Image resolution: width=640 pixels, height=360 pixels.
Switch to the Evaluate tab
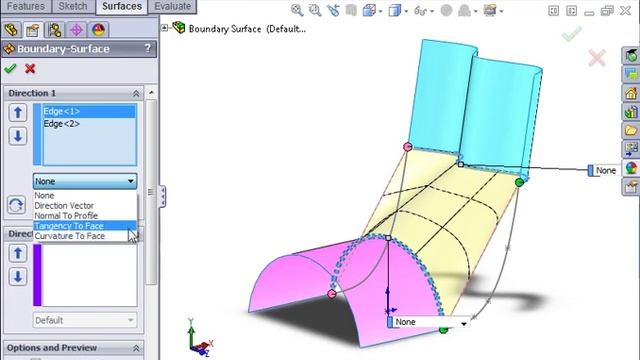[172, 6]
